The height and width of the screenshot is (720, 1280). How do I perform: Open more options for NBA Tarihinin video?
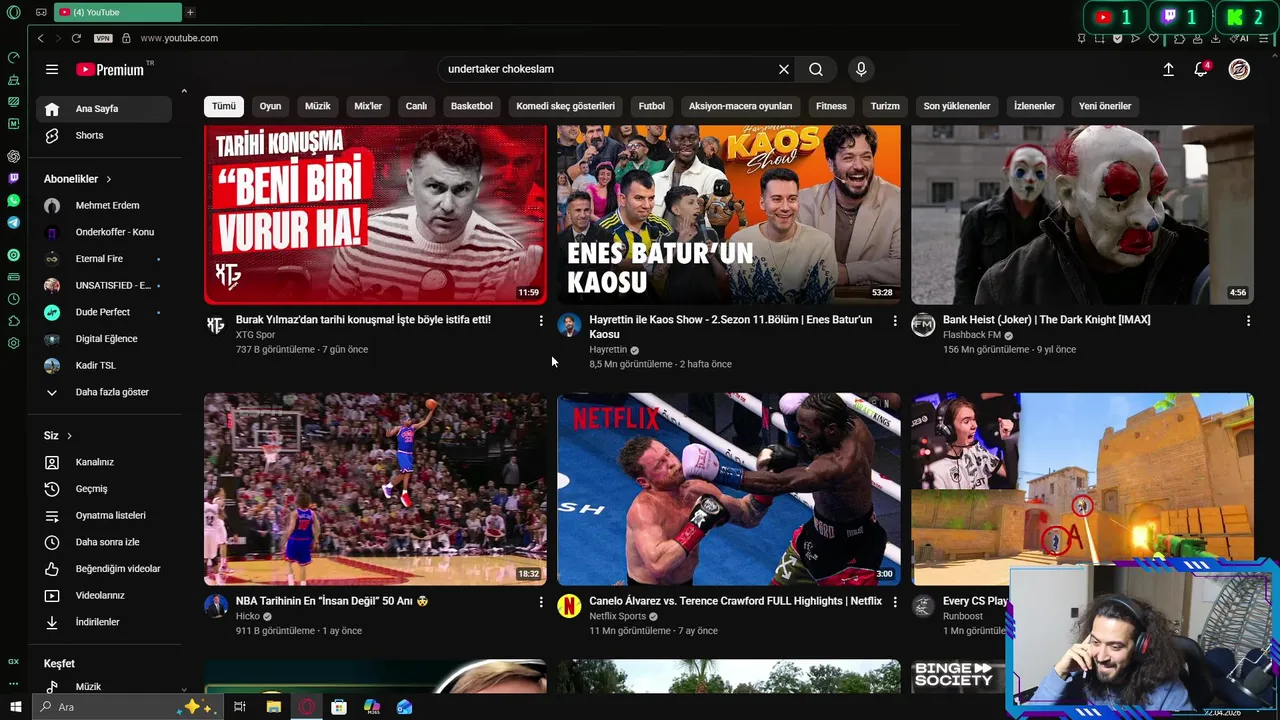pyautogui.click(x=541, y=602)
